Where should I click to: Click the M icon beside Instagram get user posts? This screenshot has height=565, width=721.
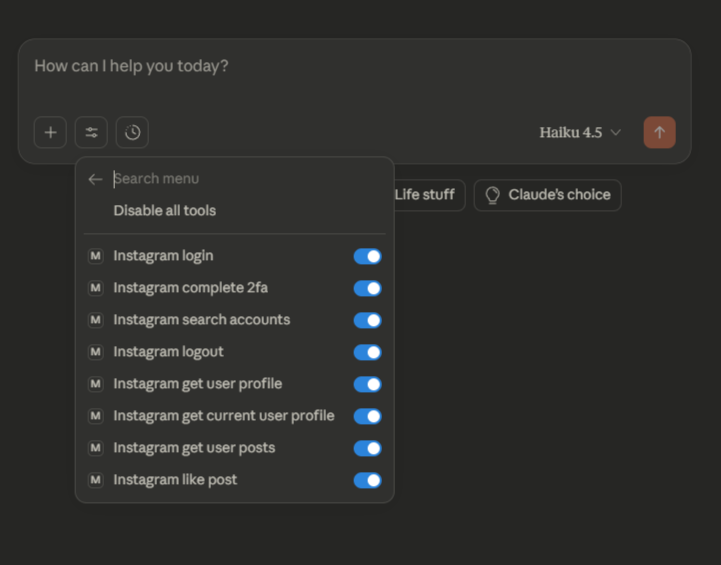point(96,448)
